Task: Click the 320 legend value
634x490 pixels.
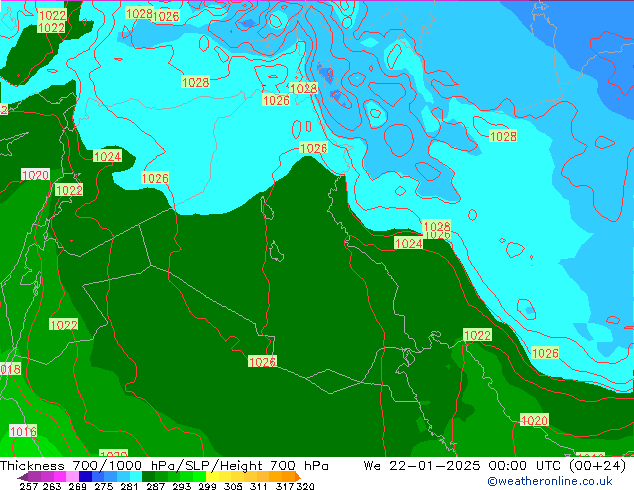Action: point(305,486)
